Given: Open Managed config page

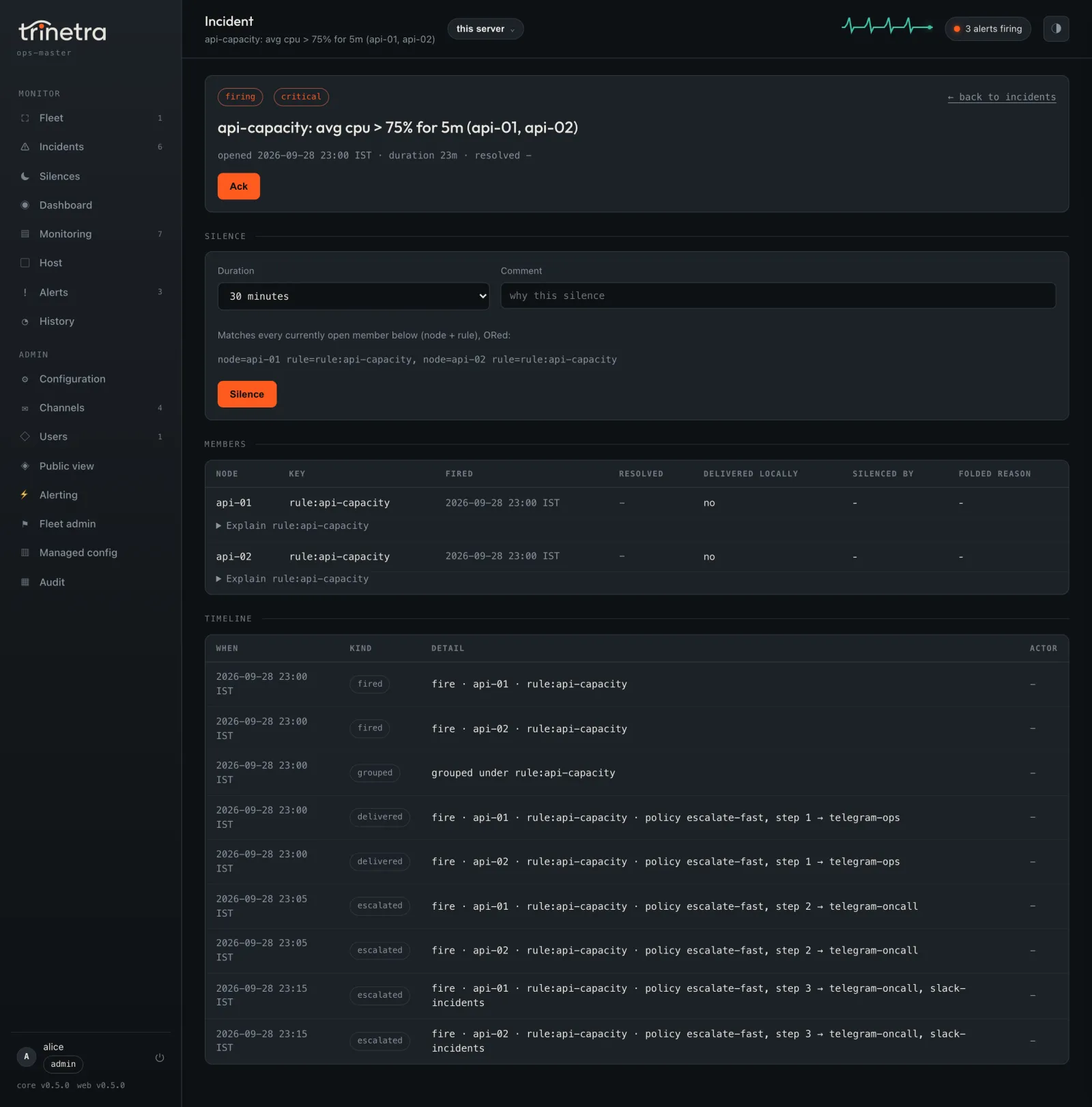Looking at the screenshot, I should (x=91, y=553).
